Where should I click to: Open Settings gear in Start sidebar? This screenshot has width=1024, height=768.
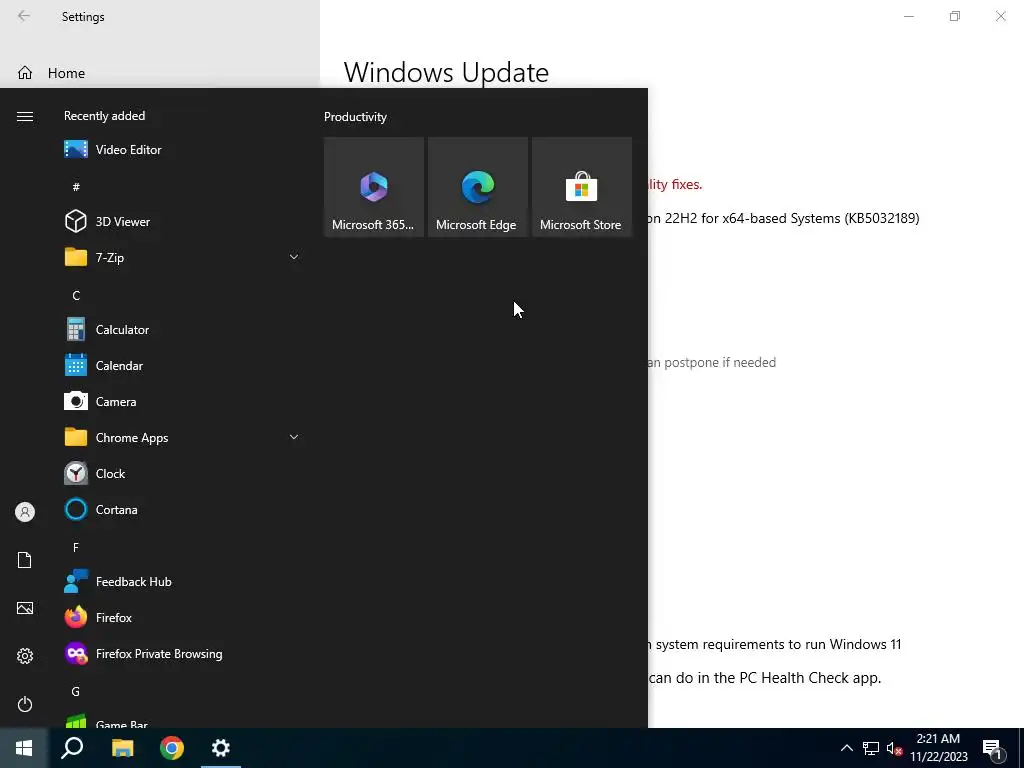tap(25, 656)
